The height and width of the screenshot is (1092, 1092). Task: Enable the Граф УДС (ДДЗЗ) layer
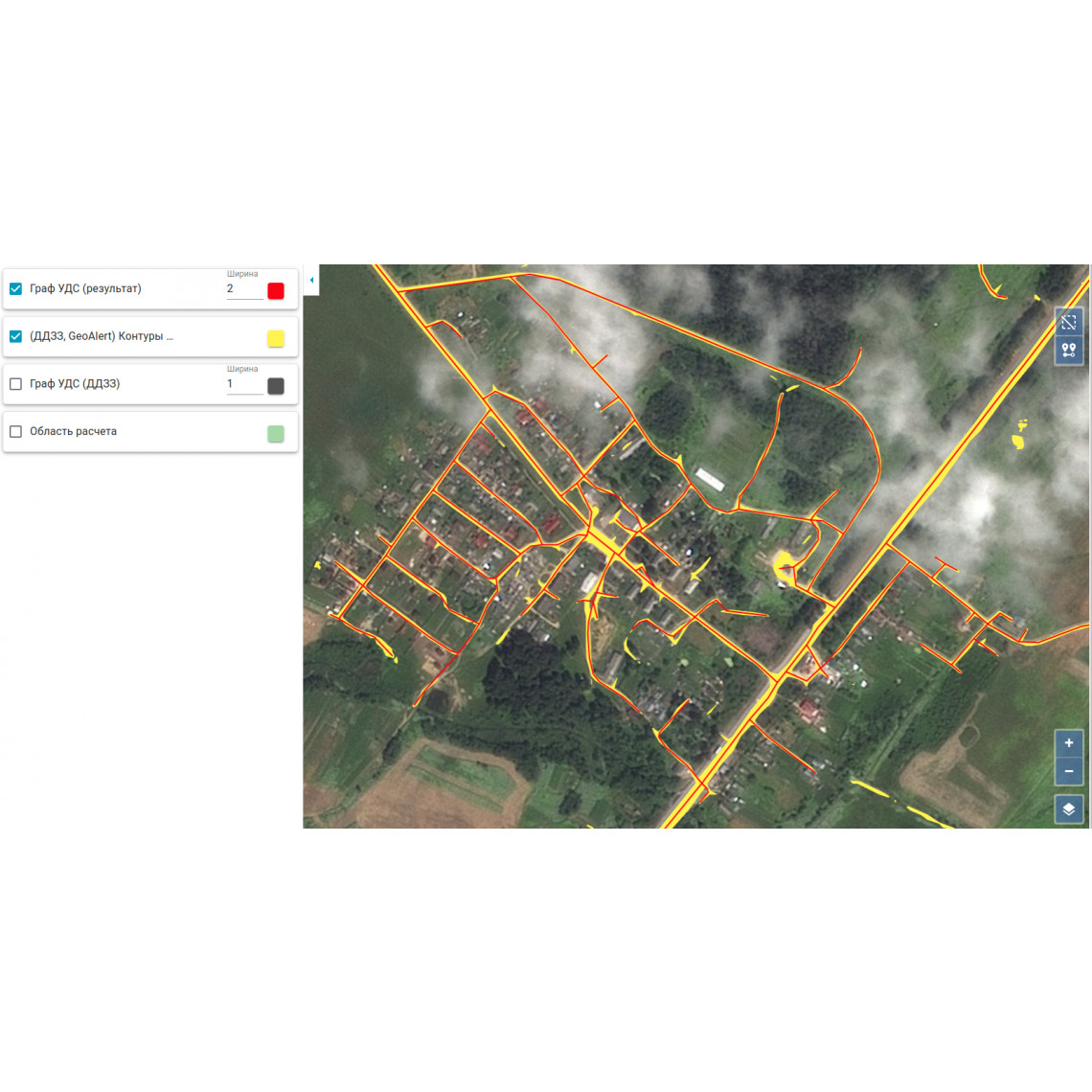tap(15, 384)
